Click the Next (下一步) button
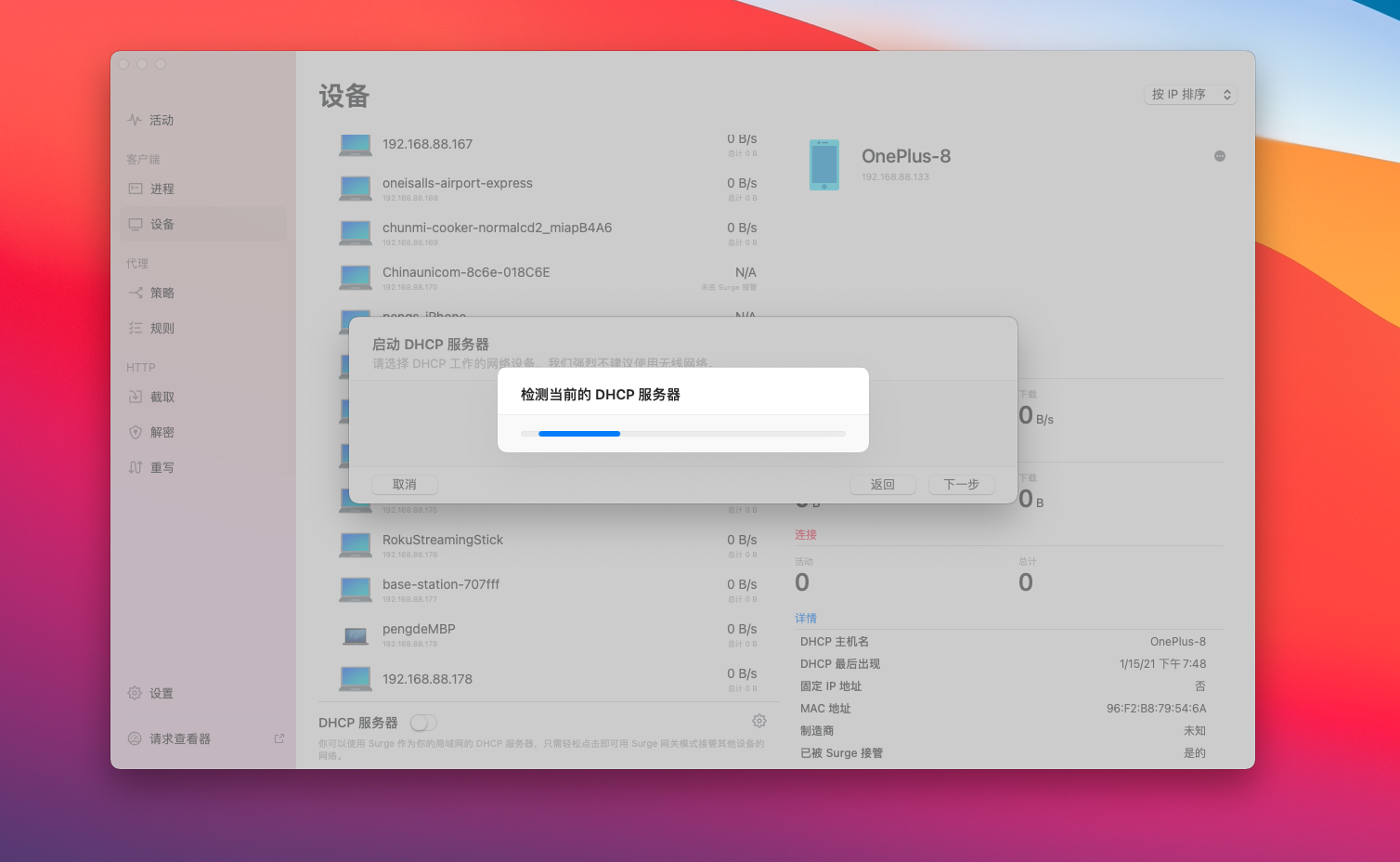This screenshot has height=862, width=1400. [961, 485]
